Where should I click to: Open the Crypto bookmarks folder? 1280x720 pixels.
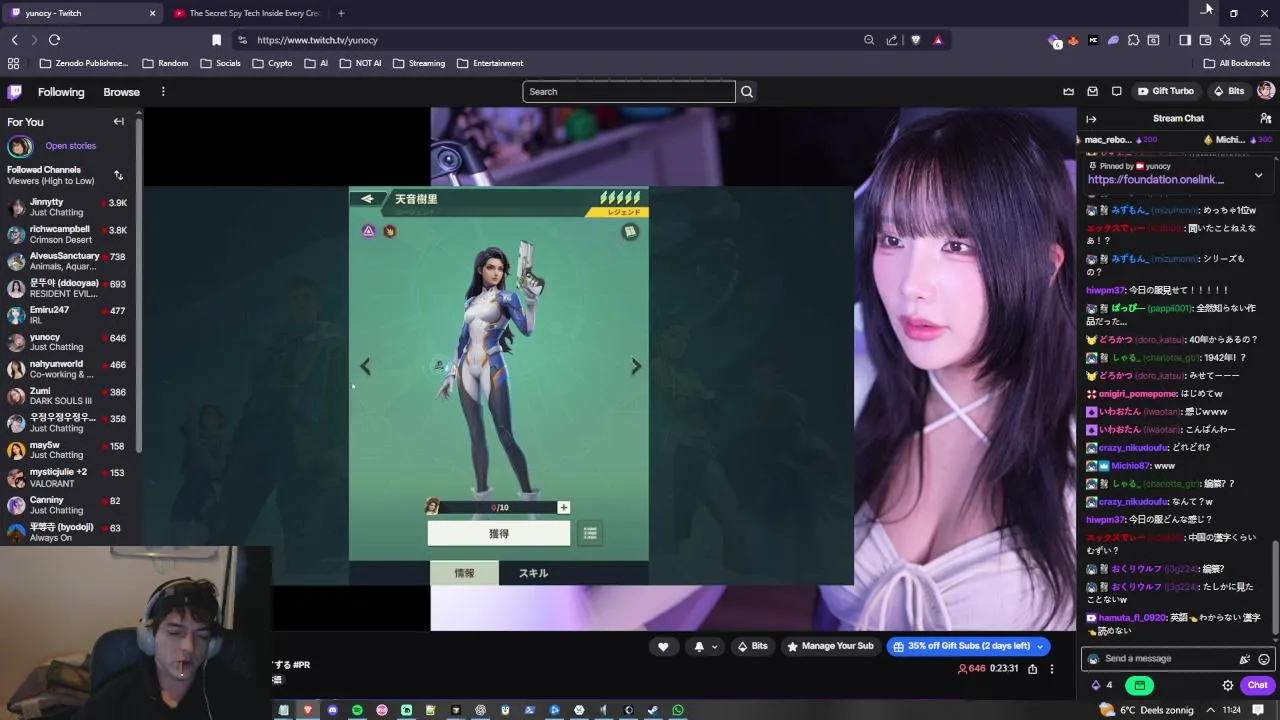[272, 63]
